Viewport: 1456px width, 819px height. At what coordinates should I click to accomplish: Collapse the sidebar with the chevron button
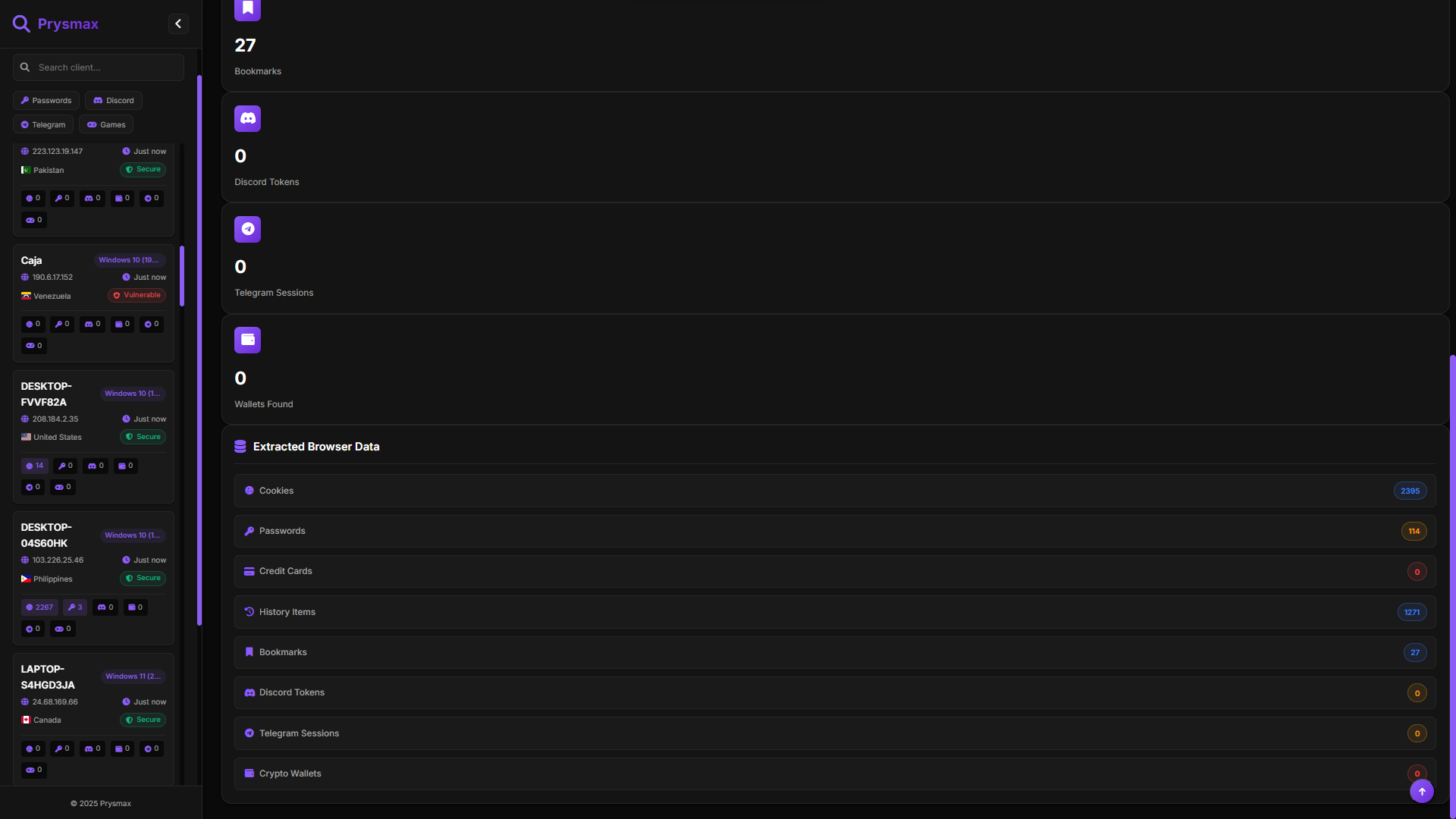[178, 24]
